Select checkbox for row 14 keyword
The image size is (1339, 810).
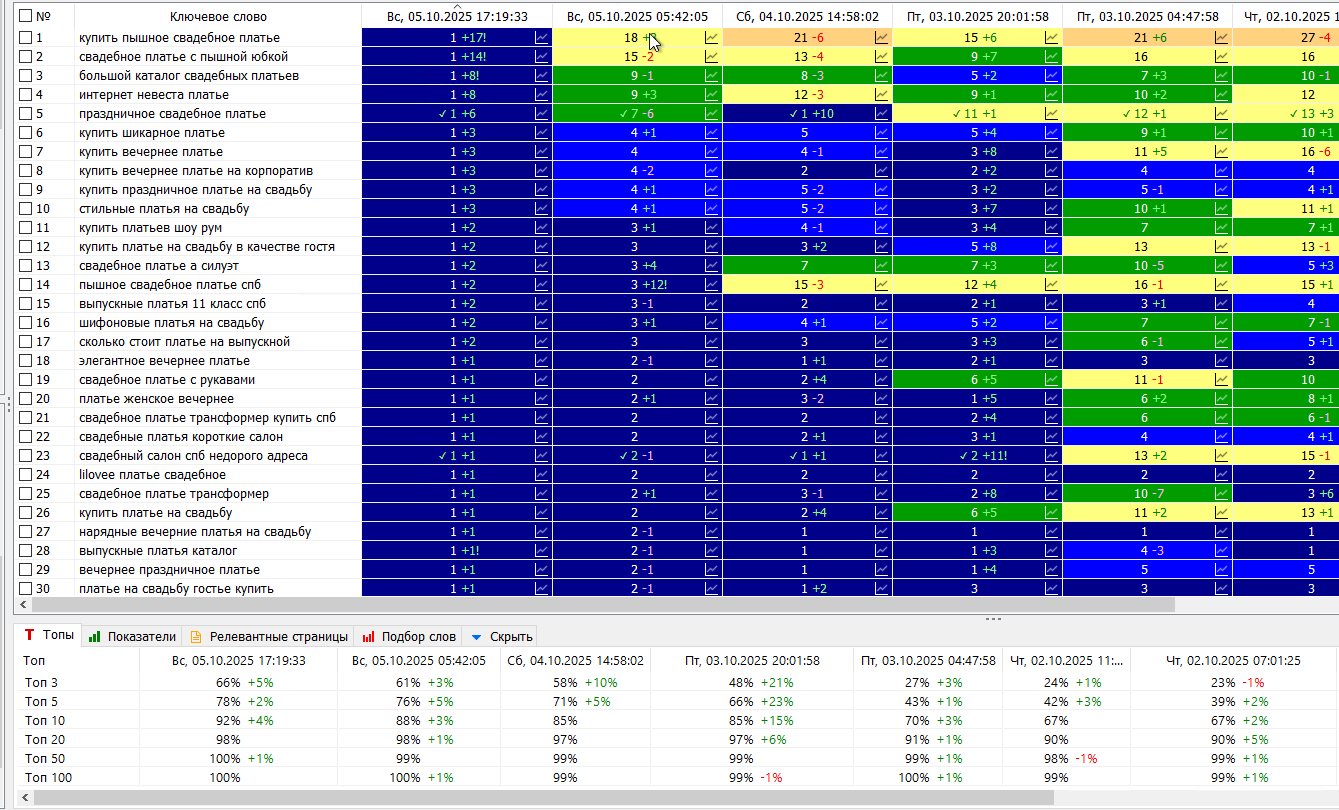26,284
